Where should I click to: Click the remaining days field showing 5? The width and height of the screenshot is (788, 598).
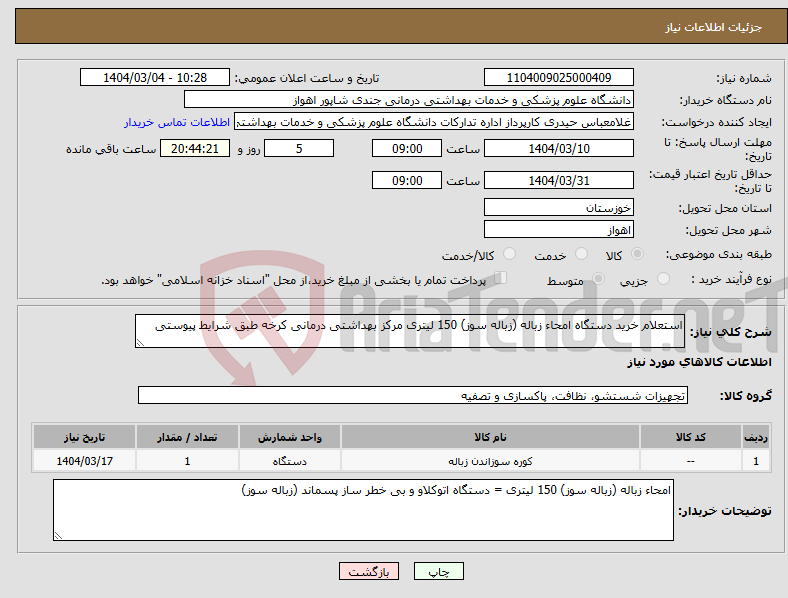click(299, 148)
